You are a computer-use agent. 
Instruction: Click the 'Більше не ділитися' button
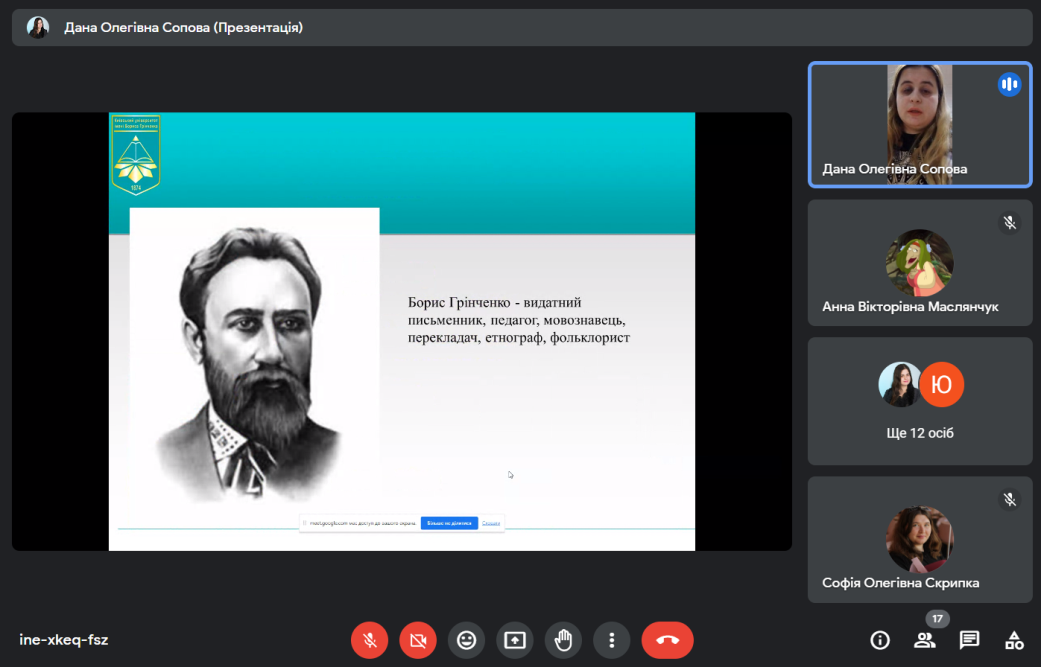(x=449, y=523)
